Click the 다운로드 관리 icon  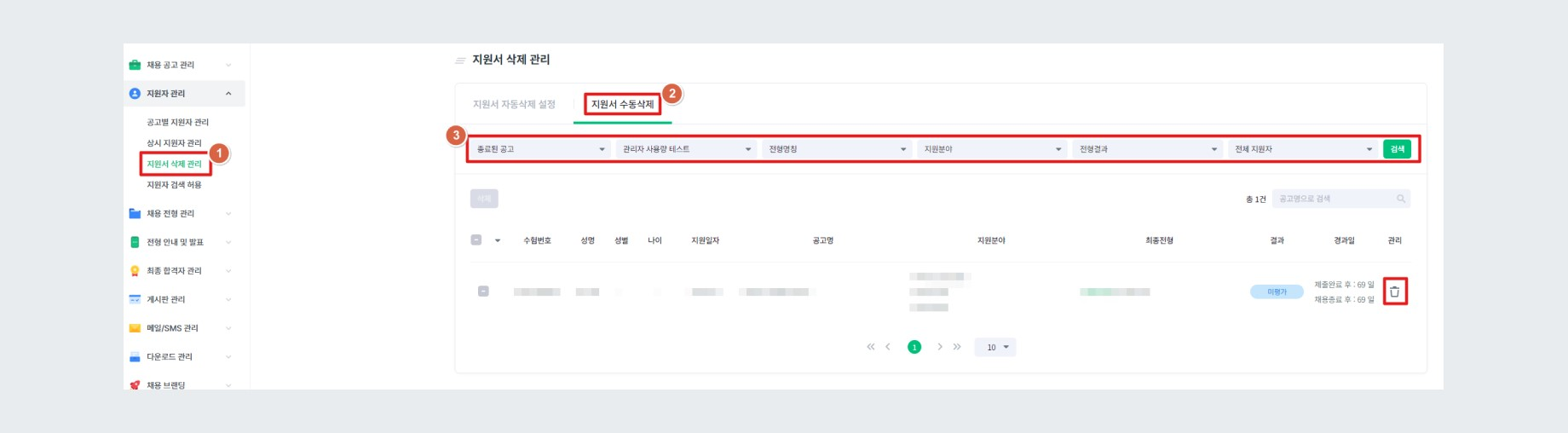click(x=135, y=357)
